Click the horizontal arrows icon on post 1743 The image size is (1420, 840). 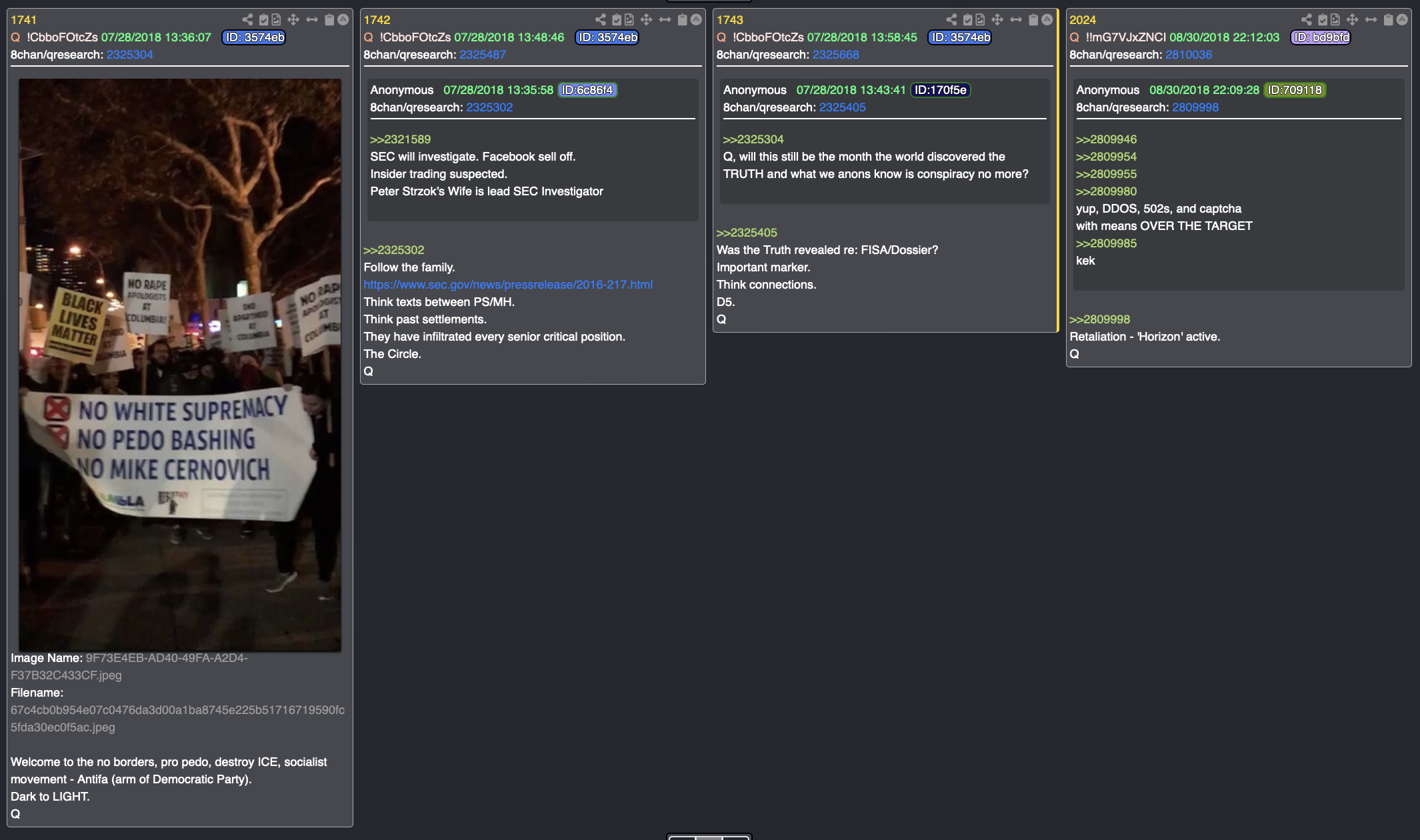(1016, 20)
